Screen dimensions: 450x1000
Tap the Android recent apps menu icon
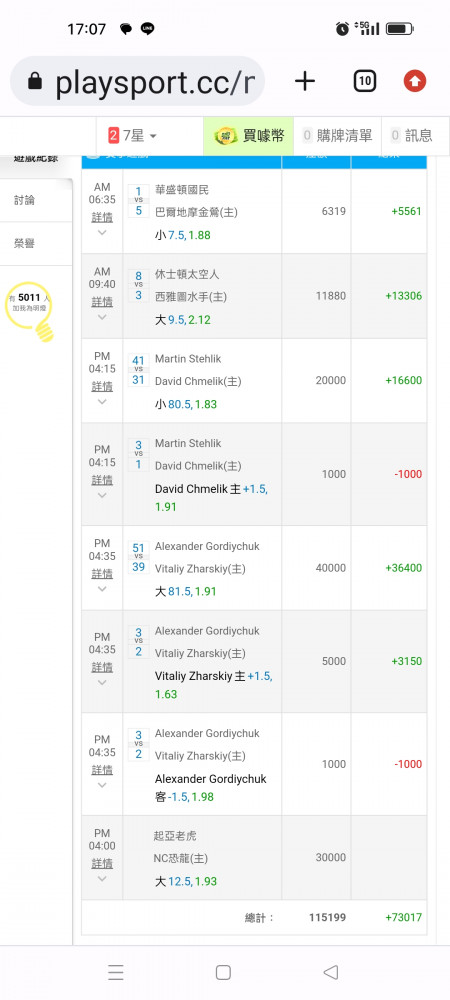[115, 972]
